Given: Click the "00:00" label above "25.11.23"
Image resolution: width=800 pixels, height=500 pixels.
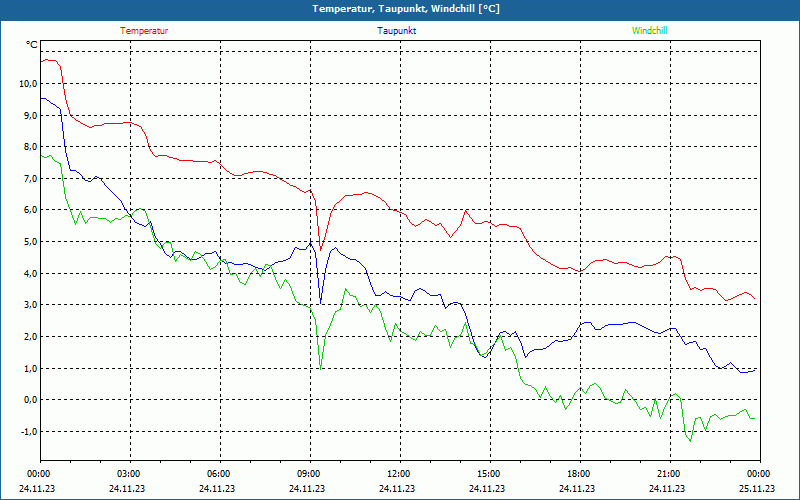Looking at the screenshot, I should [760, 474].
